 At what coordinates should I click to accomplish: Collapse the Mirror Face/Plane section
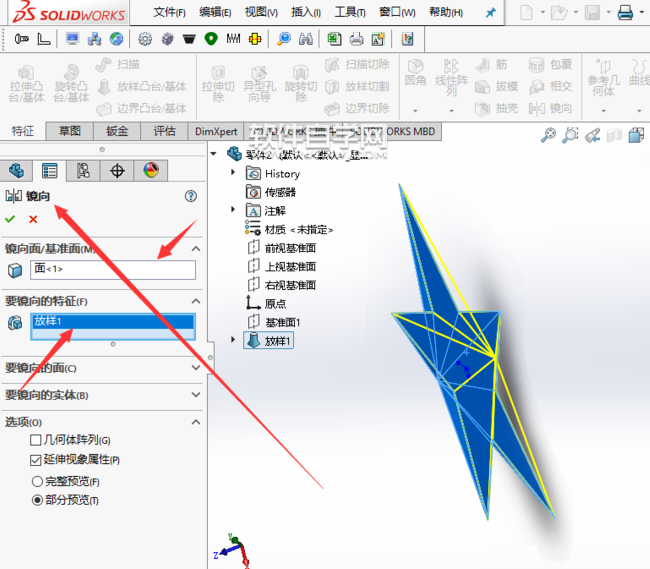coord(196,249)
